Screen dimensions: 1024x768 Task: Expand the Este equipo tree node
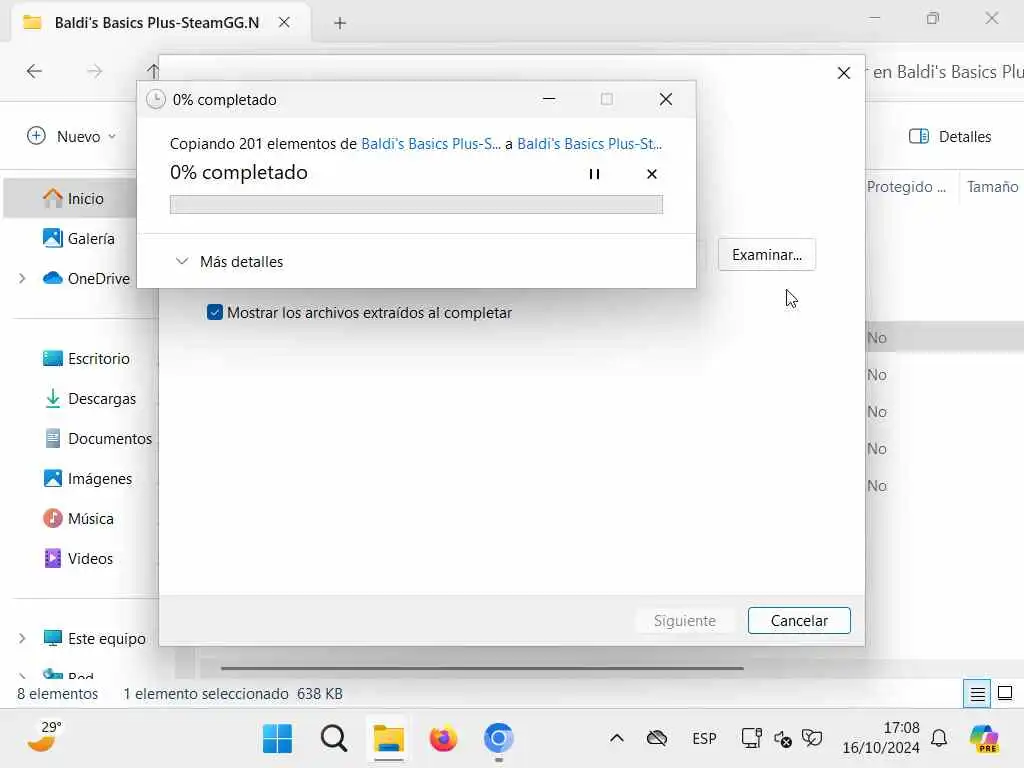point(22,638)
